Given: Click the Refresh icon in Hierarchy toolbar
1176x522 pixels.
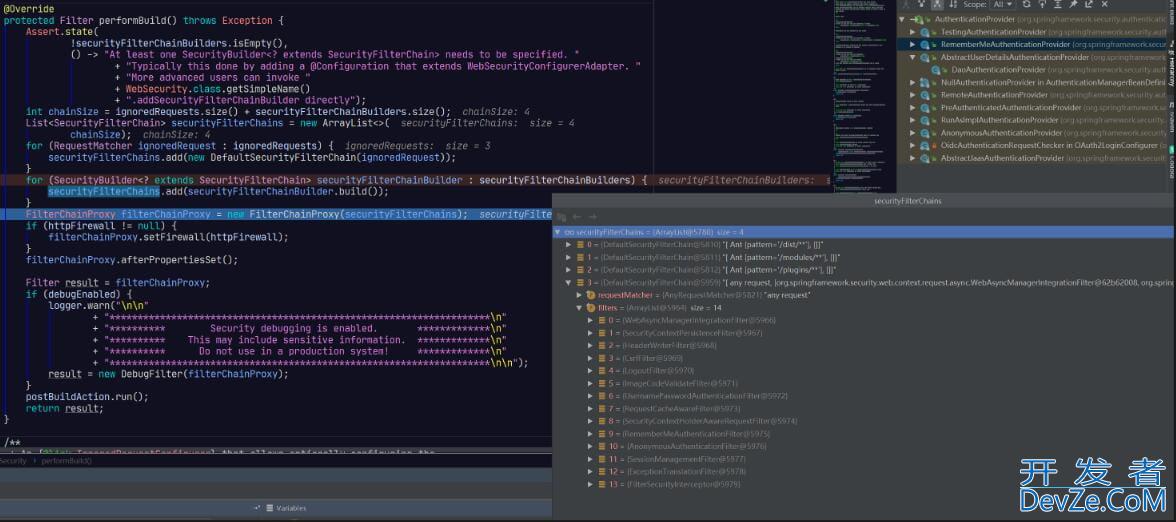Looking at the screenshot, I should pyautogui.click(x=1026, y=4).
